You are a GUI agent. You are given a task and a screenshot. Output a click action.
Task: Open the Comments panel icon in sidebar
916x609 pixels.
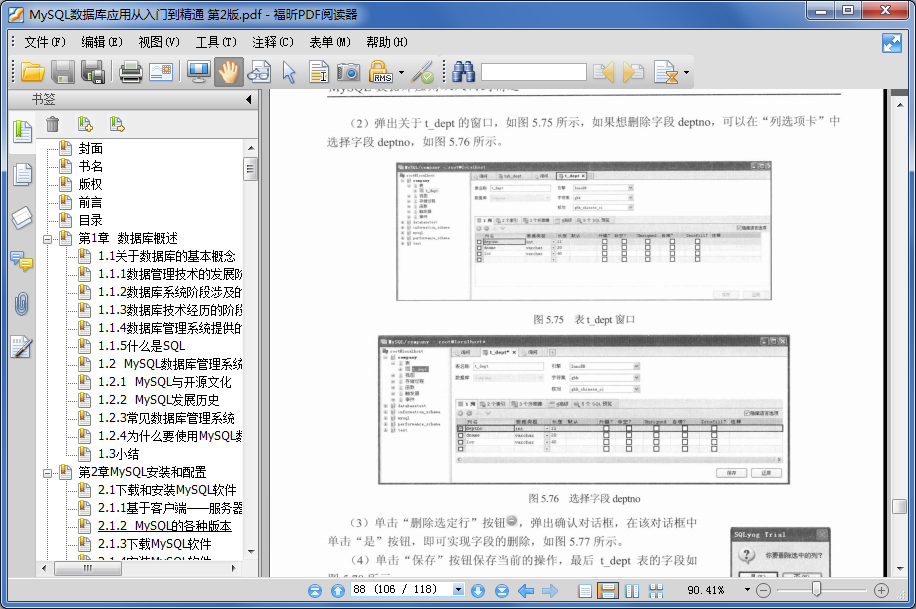(x=22, y=261)
